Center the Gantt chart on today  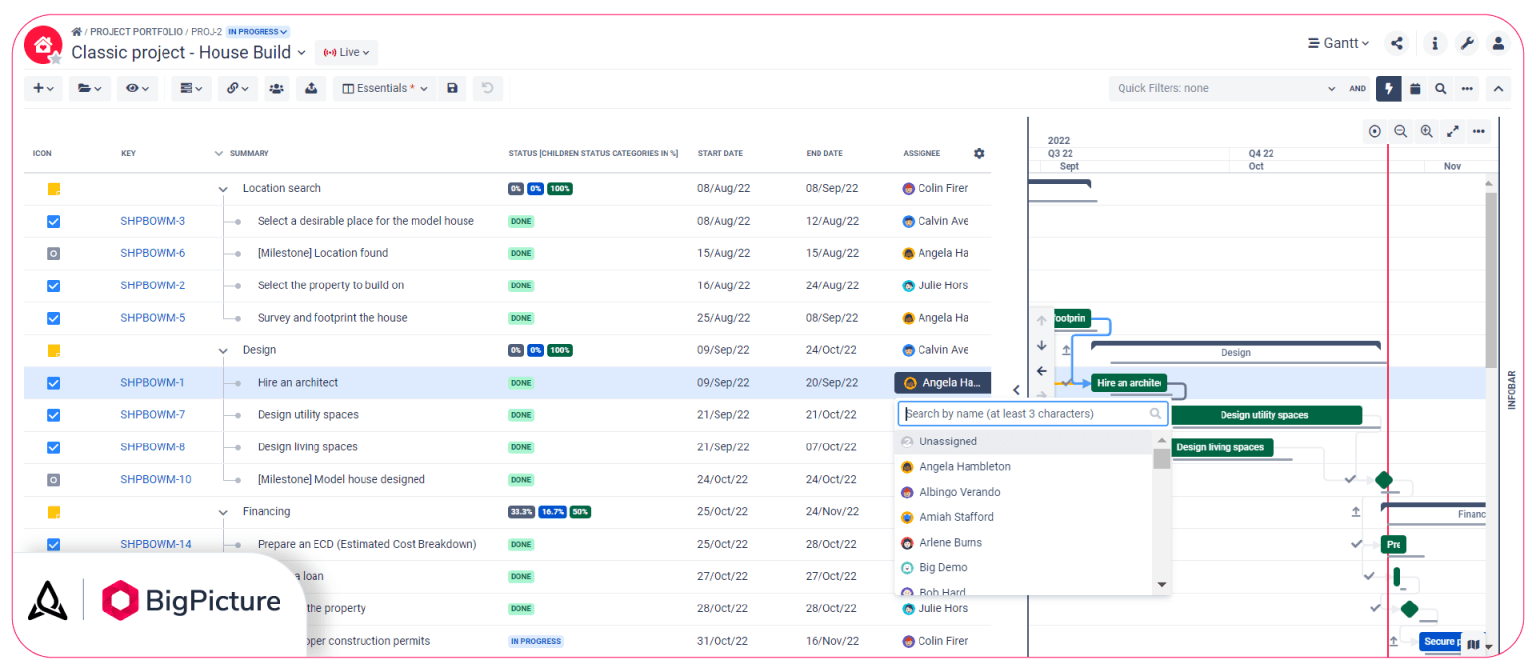click(1375, 131)
